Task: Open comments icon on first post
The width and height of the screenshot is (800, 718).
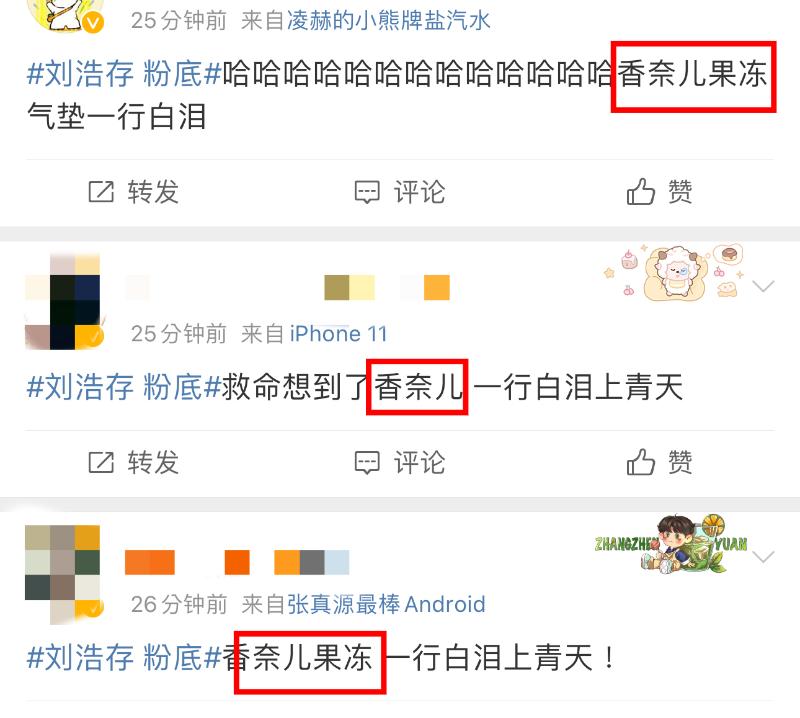Action: tap(367, 192)
